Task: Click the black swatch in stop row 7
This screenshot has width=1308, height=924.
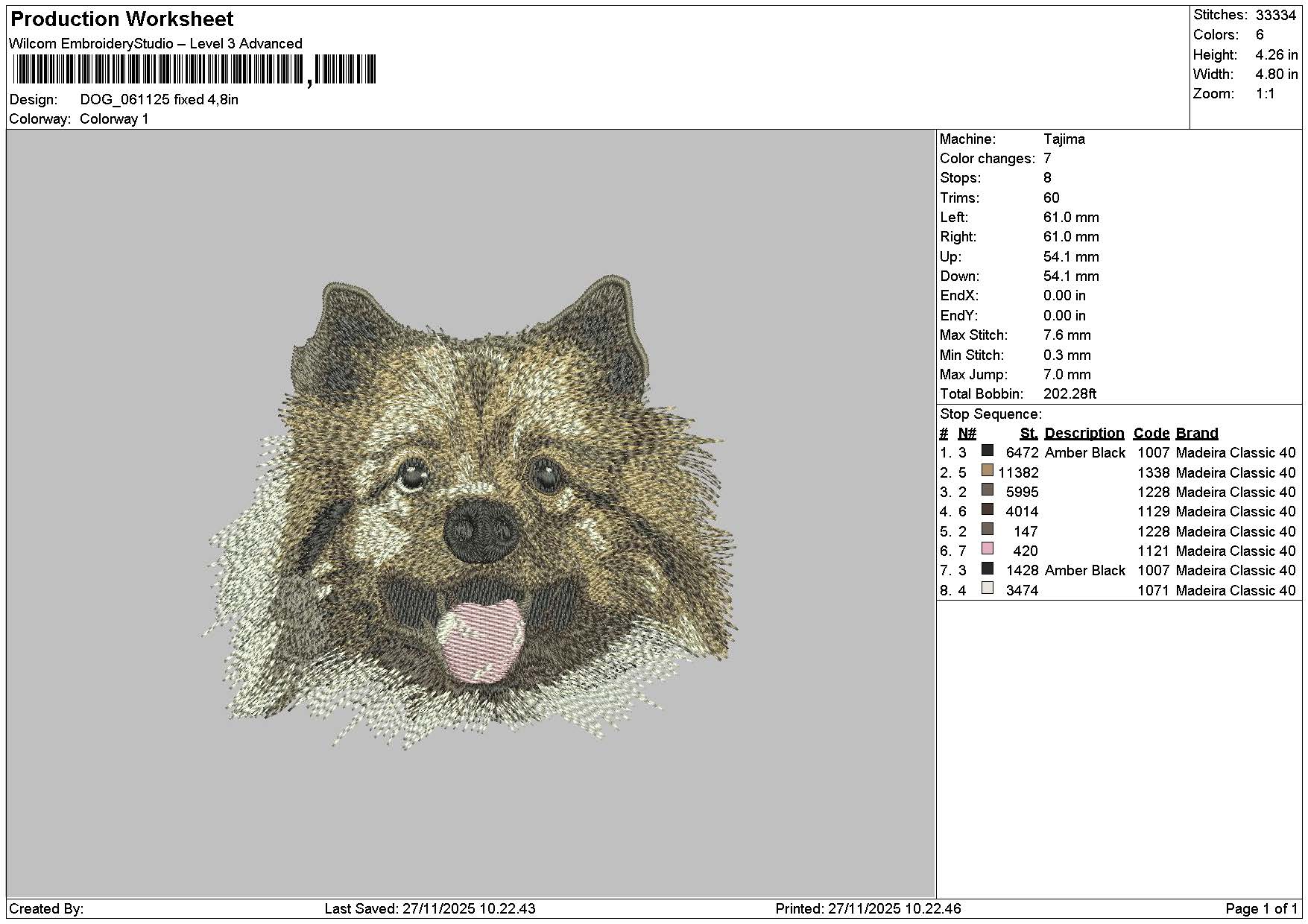Action: pyautogui.click(x=988, y=568)
